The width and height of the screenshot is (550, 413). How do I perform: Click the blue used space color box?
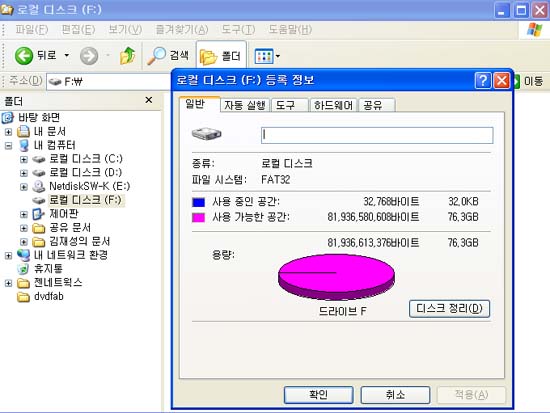[x=199, y=202]
